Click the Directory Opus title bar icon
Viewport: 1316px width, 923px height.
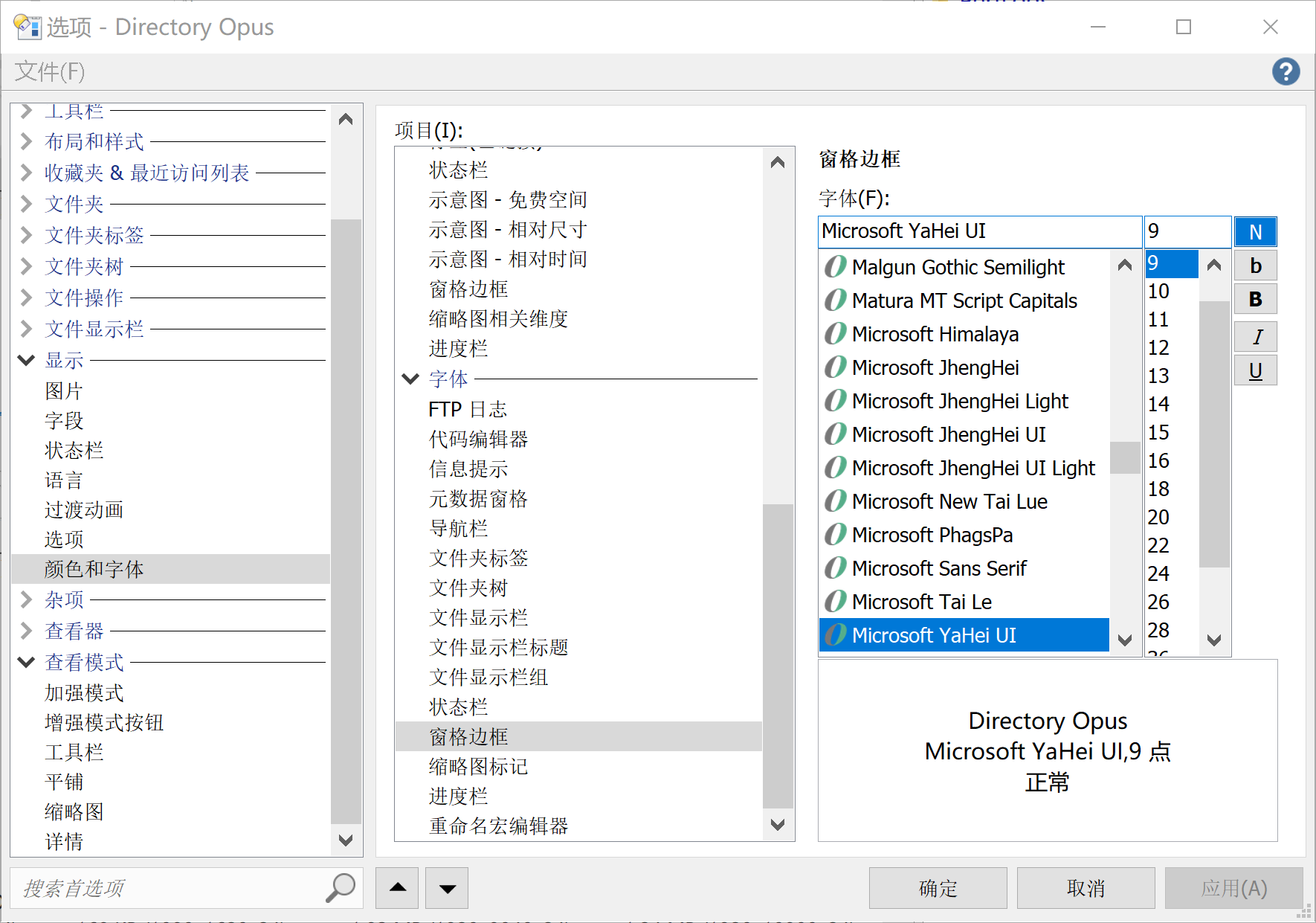coord(28,28)
